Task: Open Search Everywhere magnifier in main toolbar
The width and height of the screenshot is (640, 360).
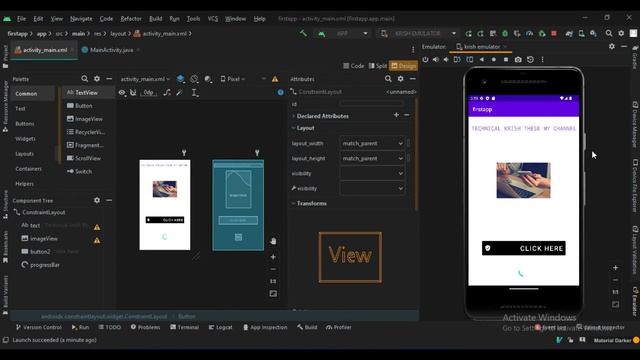Action: point(609,33)
